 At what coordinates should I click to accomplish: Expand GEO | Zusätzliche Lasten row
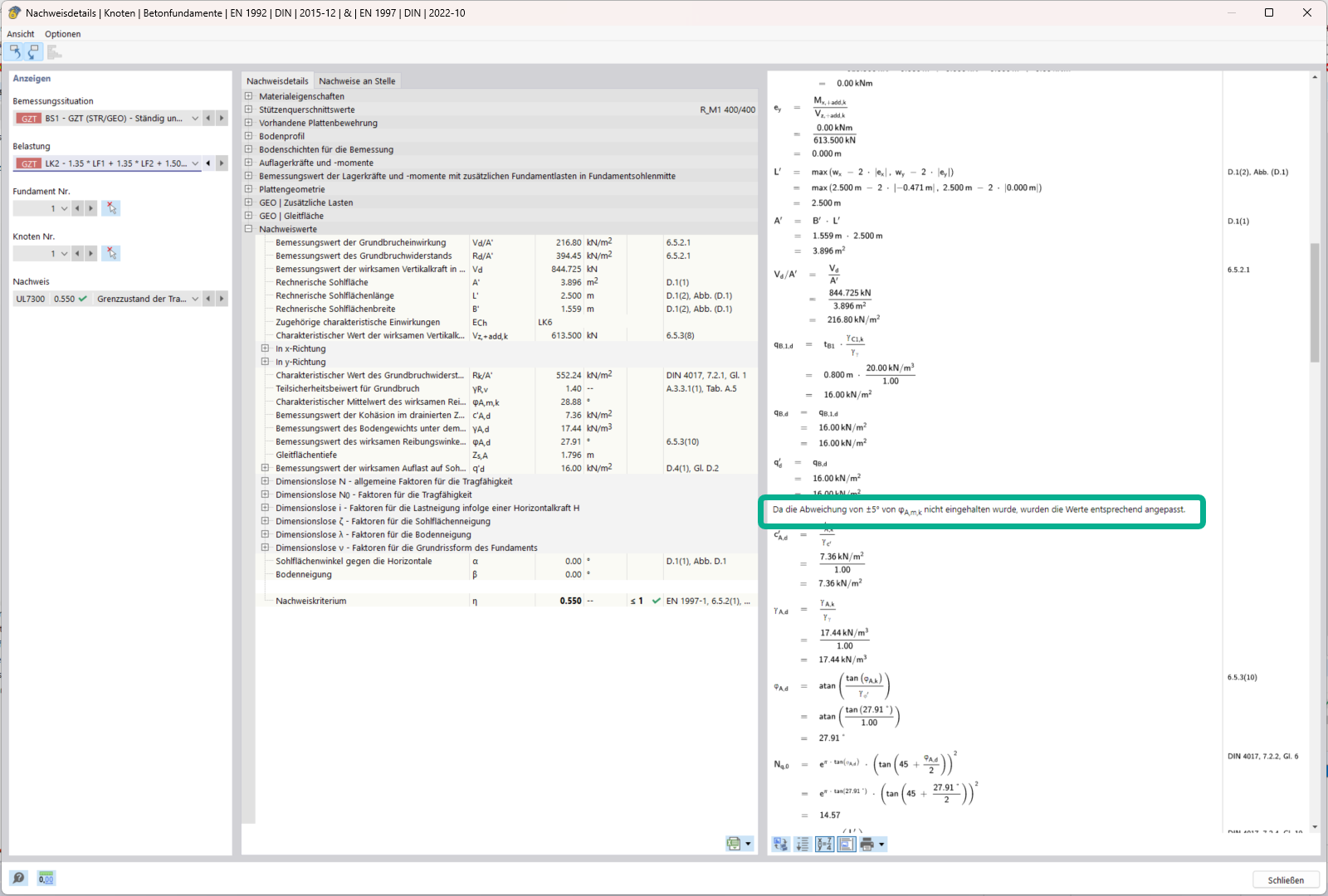[248, 202]
